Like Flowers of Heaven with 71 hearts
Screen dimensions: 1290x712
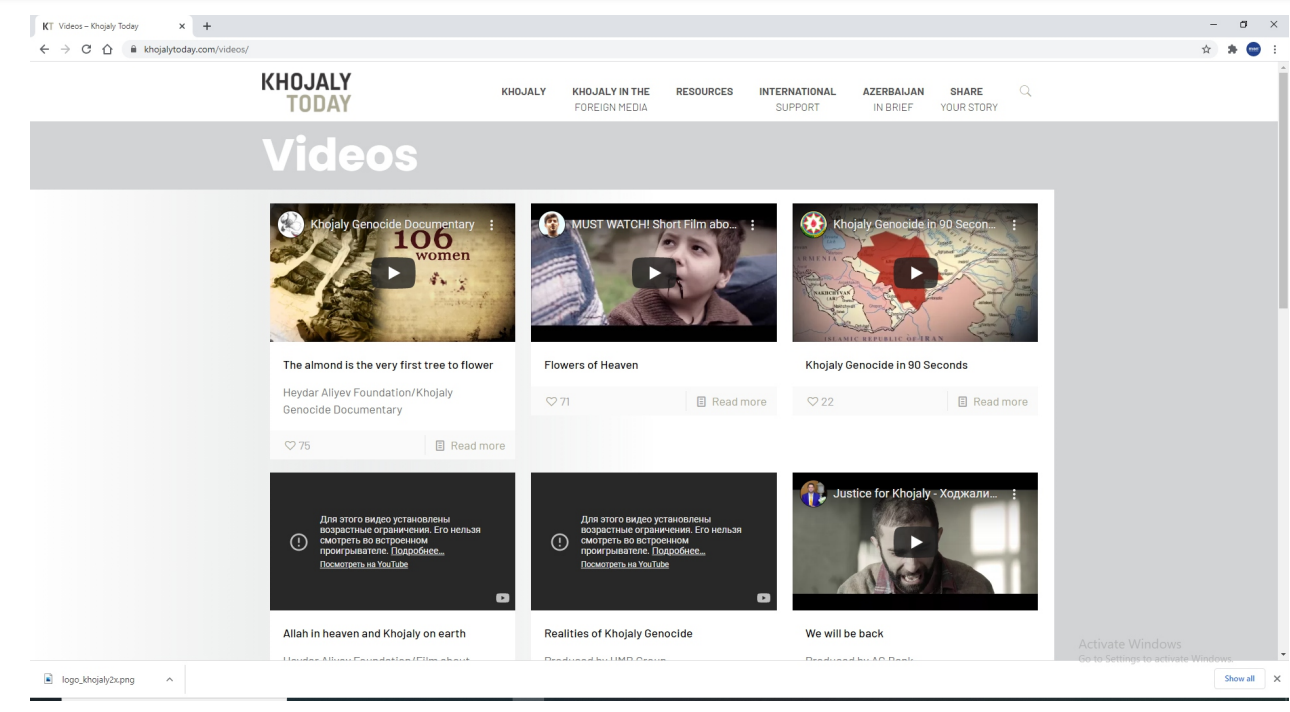pos(558,402)
